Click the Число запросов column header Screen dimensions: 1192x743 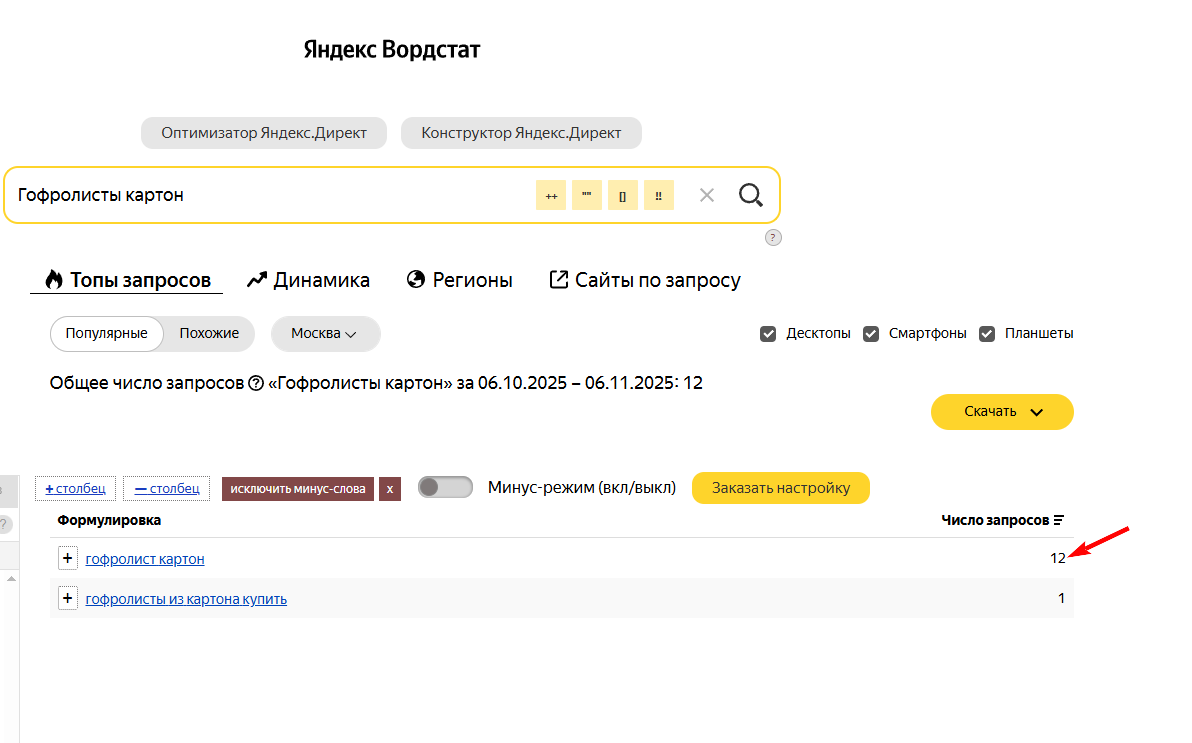point(994,520)
